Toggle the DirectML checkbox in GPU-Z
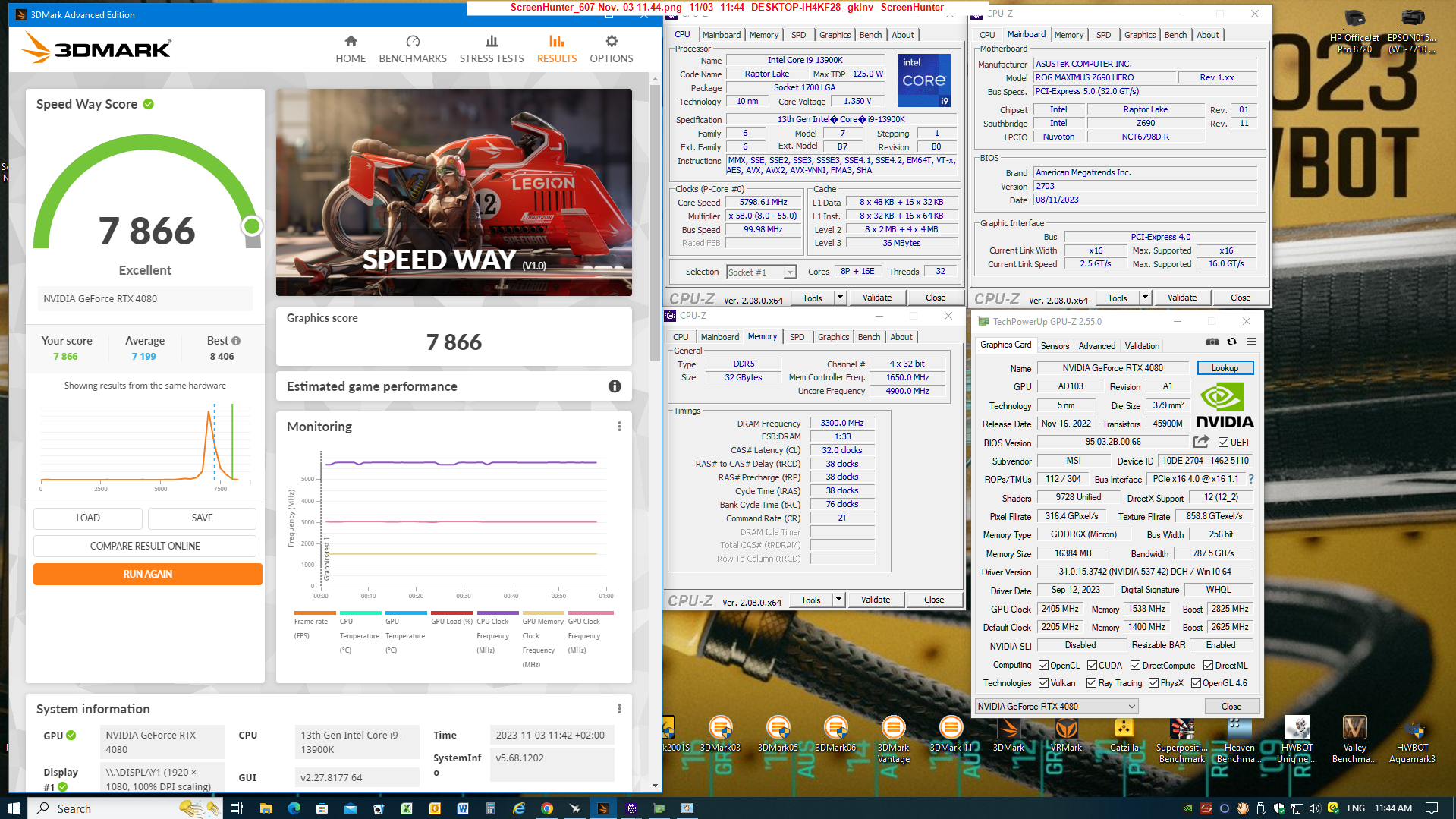1456x819 pixels. [x=1209, y=666]
